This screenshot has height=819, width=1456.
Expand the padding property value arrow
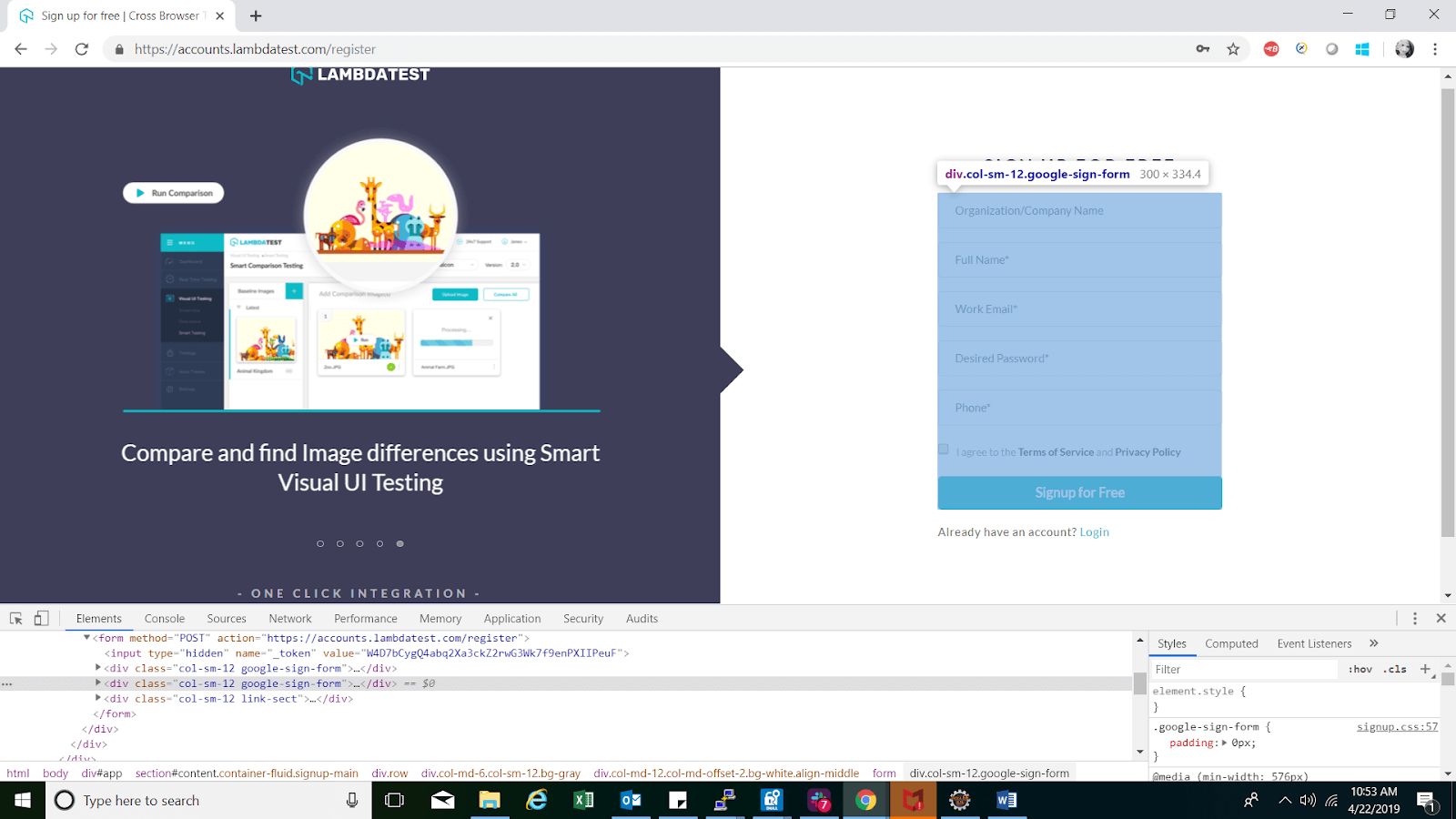click(1225, 743)
